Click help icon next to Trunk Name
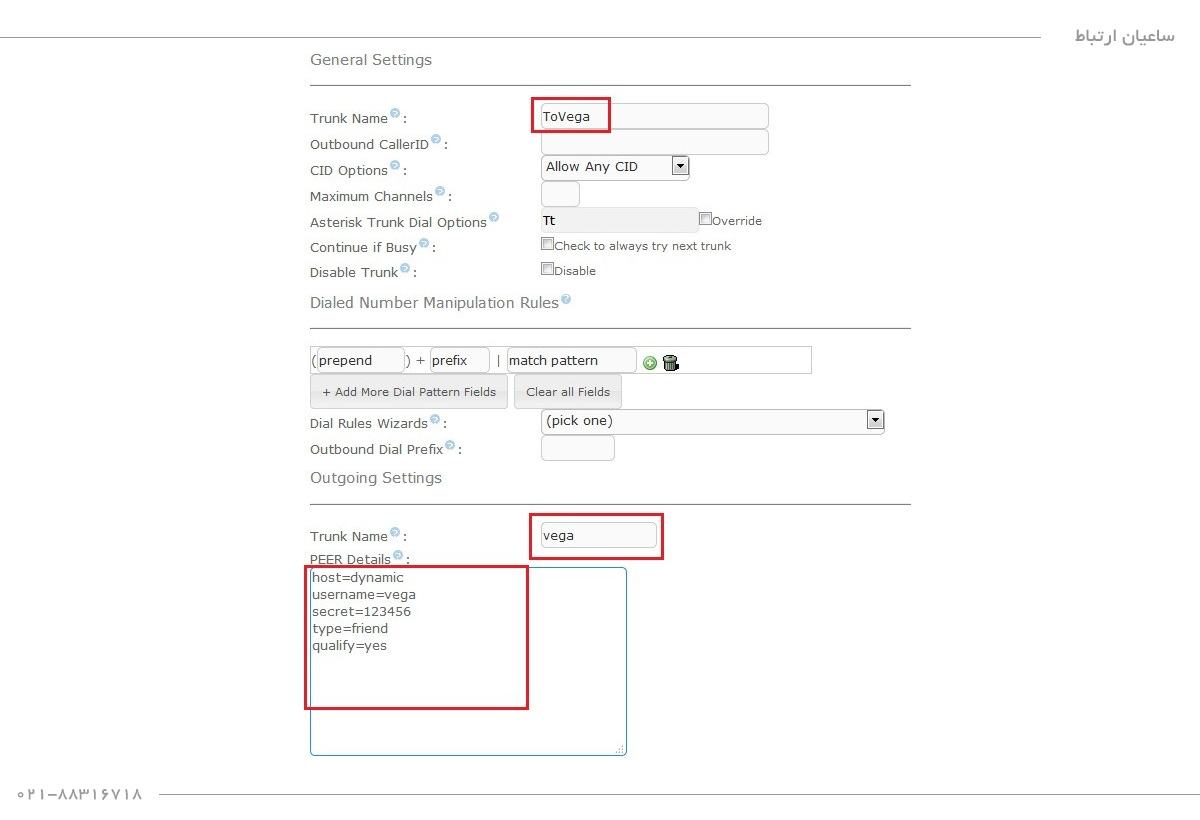 coord(395,114)
